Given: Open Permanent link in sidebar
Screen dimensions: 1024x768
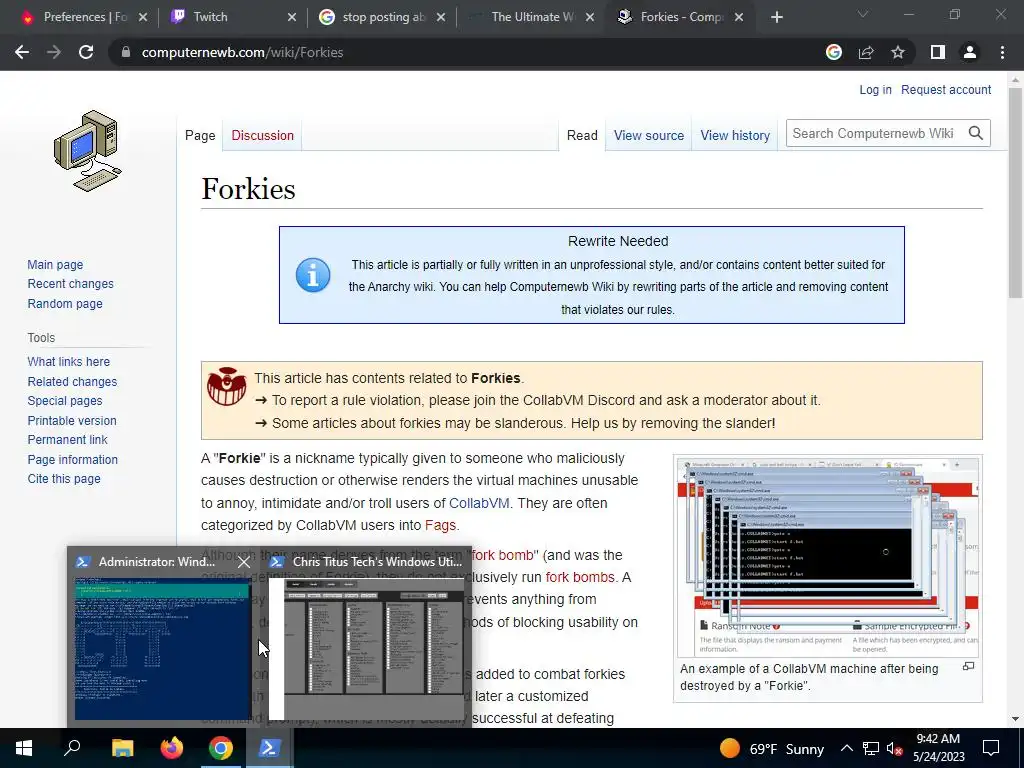Looking at the screenshot, I should pyautogui.click(x=67, y=440).
